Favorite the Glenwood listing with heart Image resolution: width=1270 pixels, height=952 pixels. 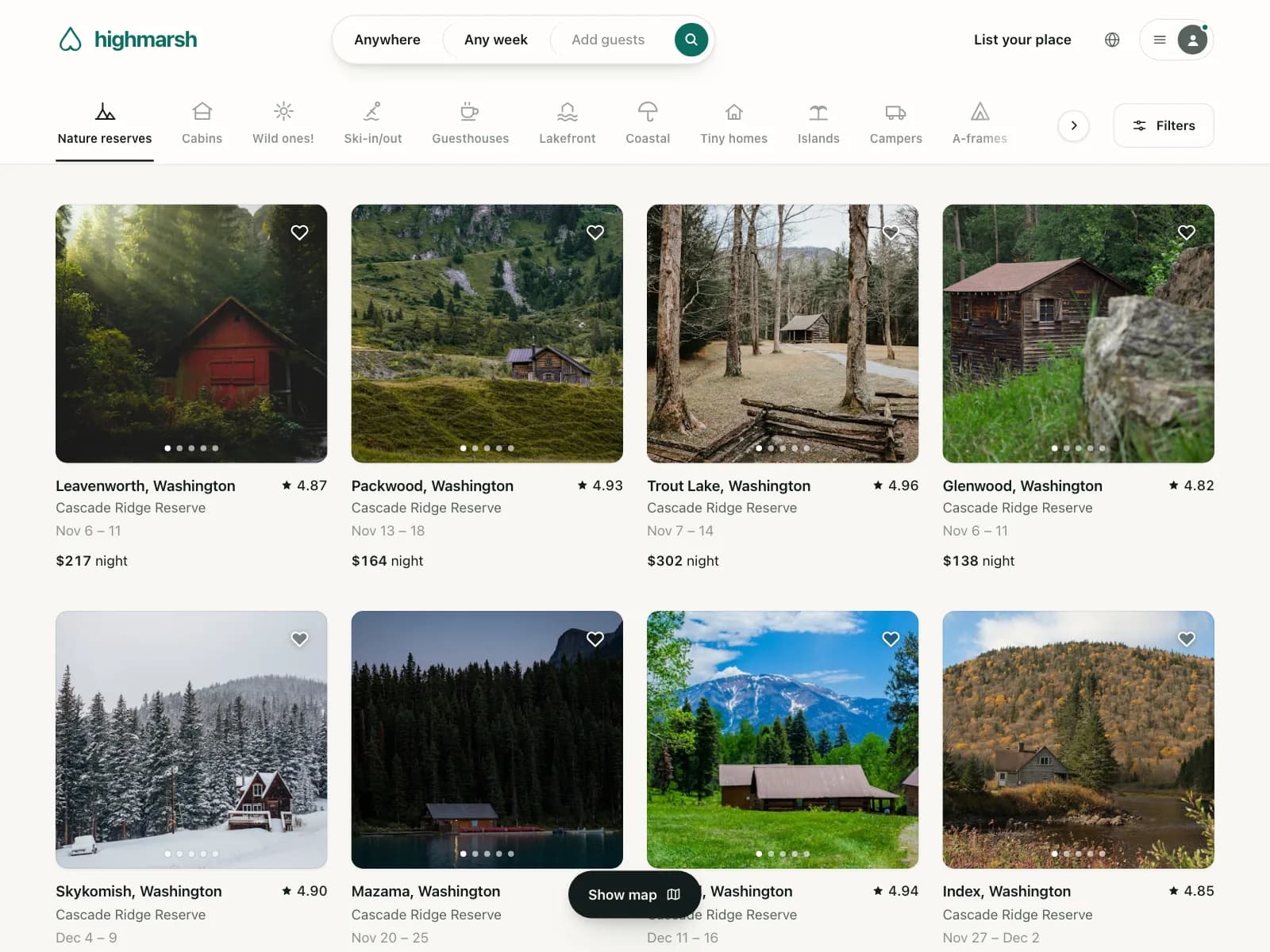coord(1187,232)
